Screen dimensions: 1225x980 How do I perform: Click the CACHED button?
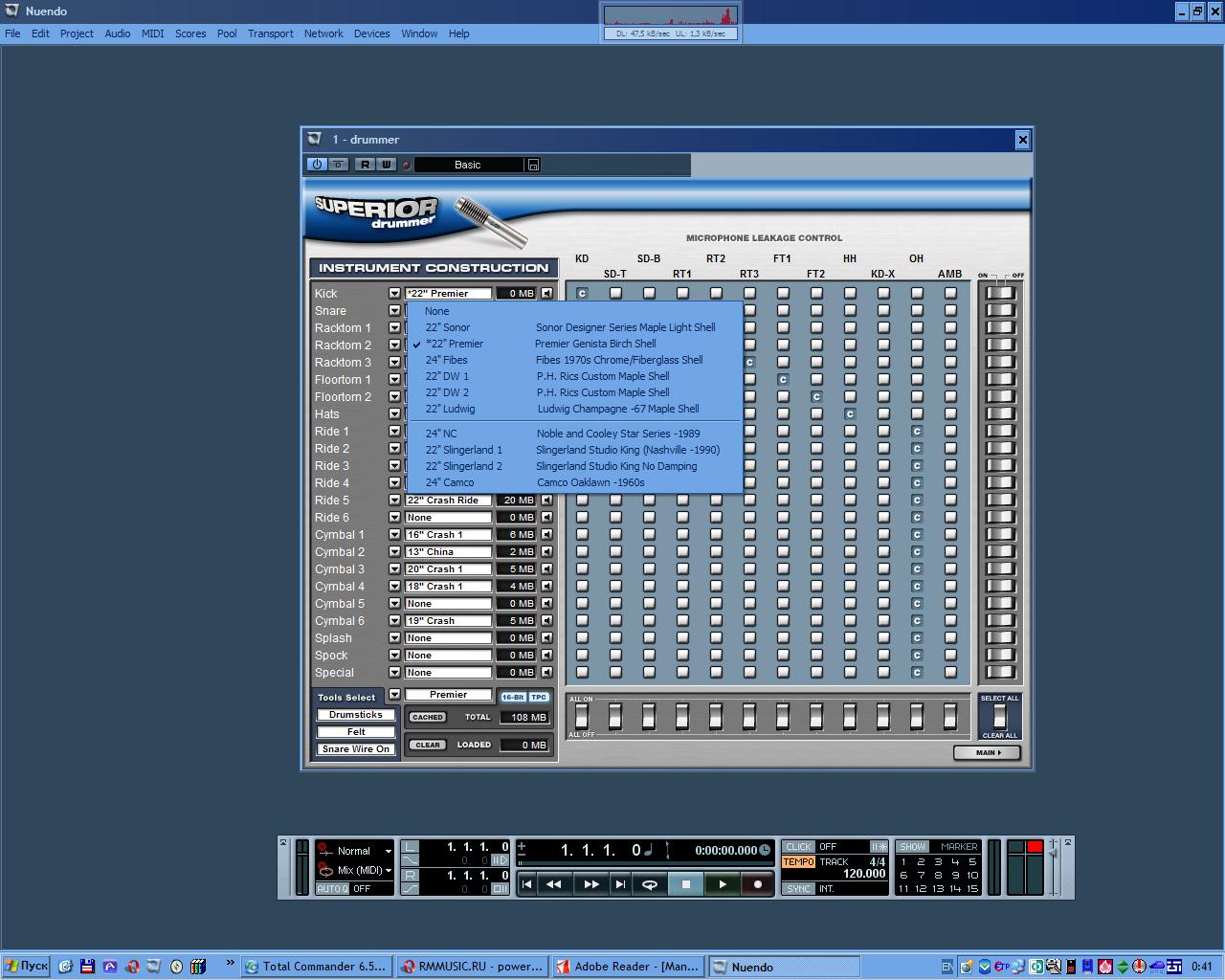coord(428,717)
